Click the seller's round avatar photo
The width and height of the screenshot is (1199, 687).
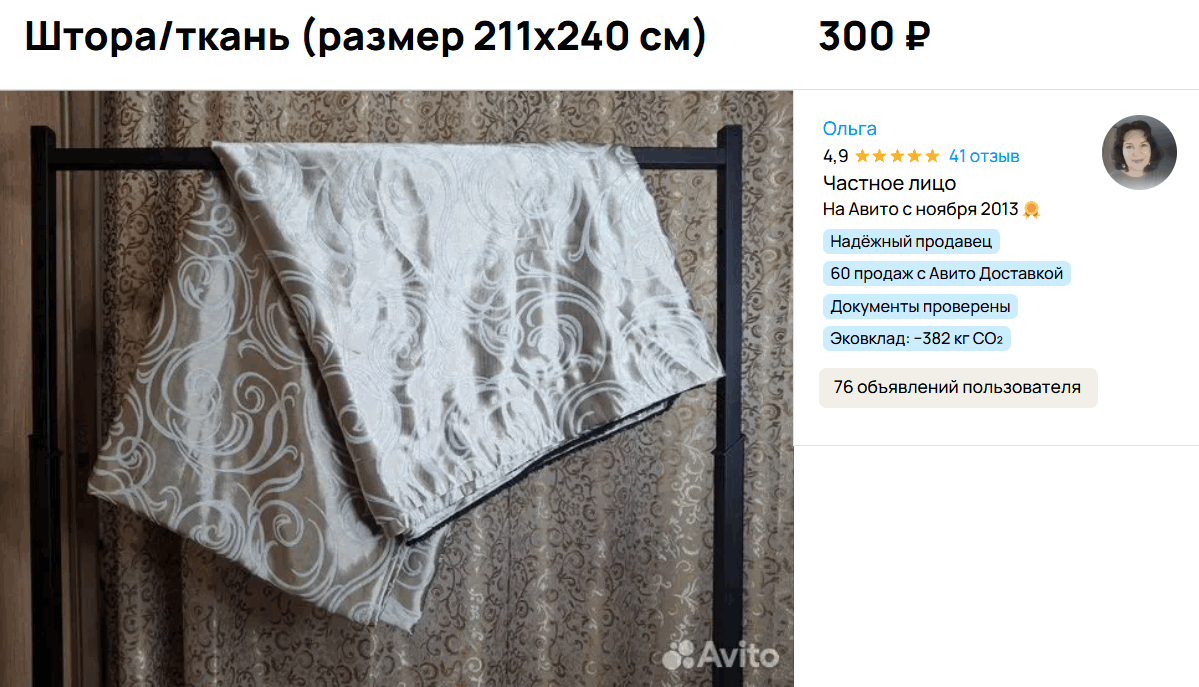coord(1139,152)
